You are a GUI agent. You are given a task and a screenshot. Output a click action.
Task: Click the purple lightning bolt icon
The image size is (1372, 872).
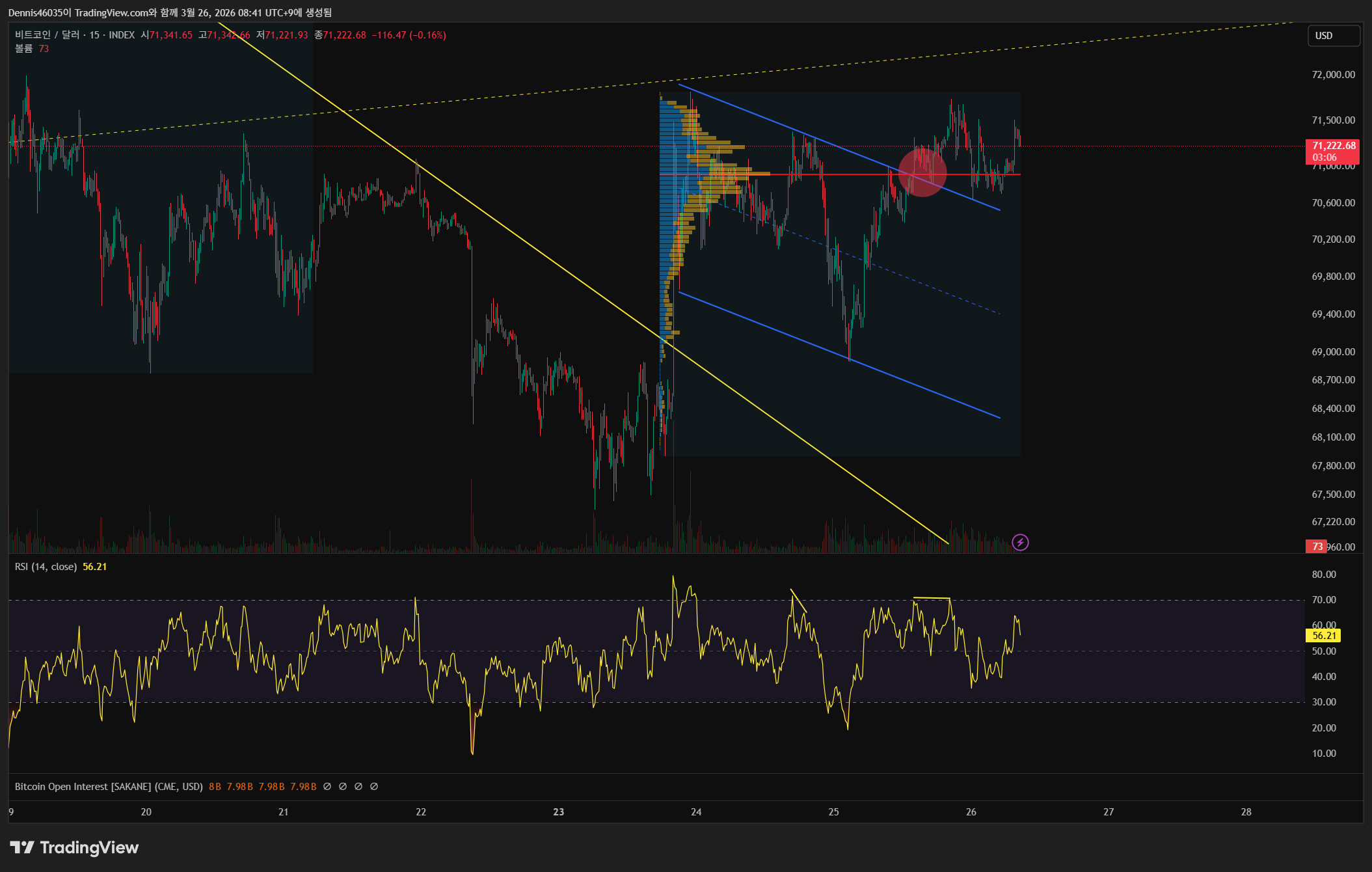pos(1020,542)
